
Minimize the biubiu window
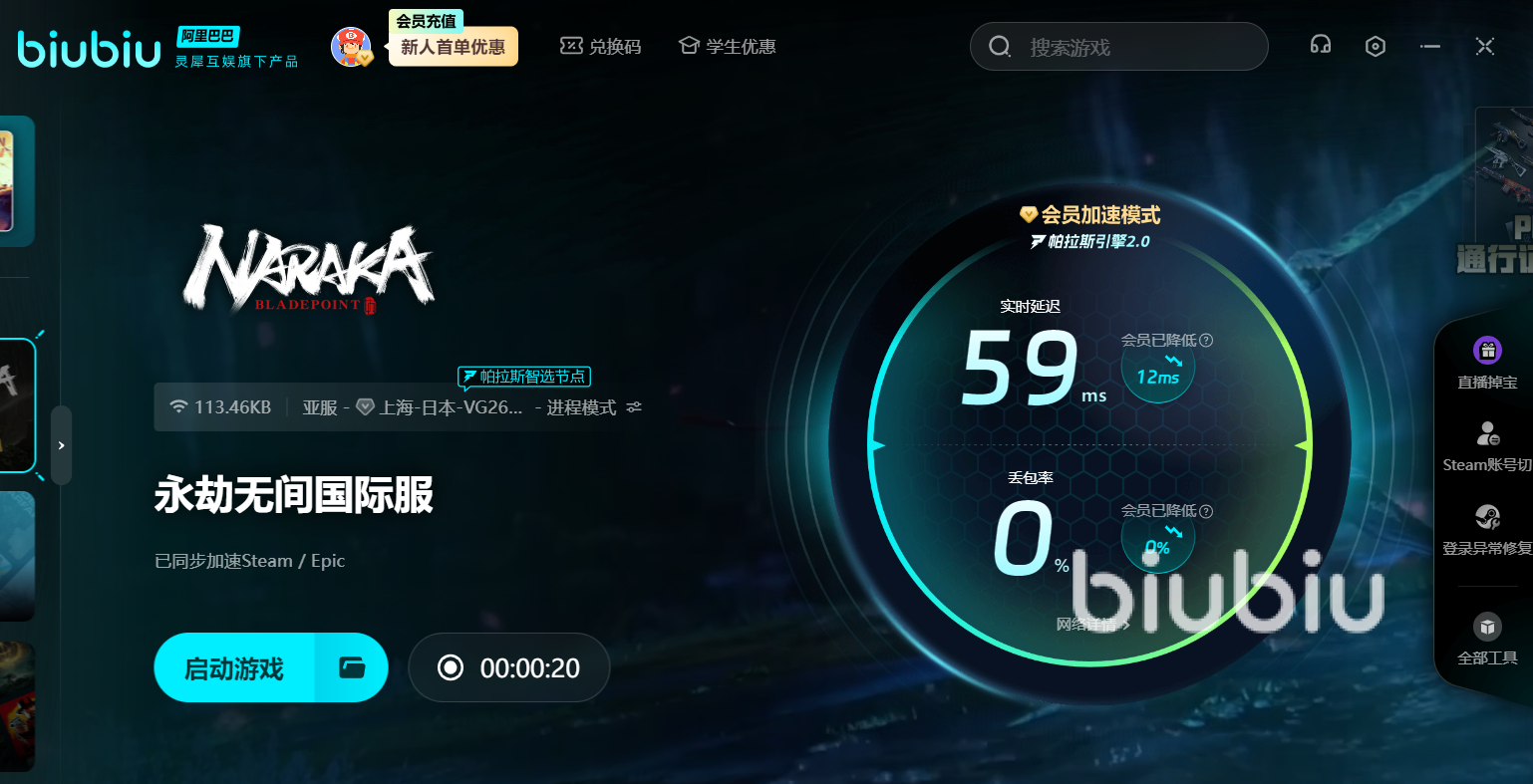(1430, 46)
